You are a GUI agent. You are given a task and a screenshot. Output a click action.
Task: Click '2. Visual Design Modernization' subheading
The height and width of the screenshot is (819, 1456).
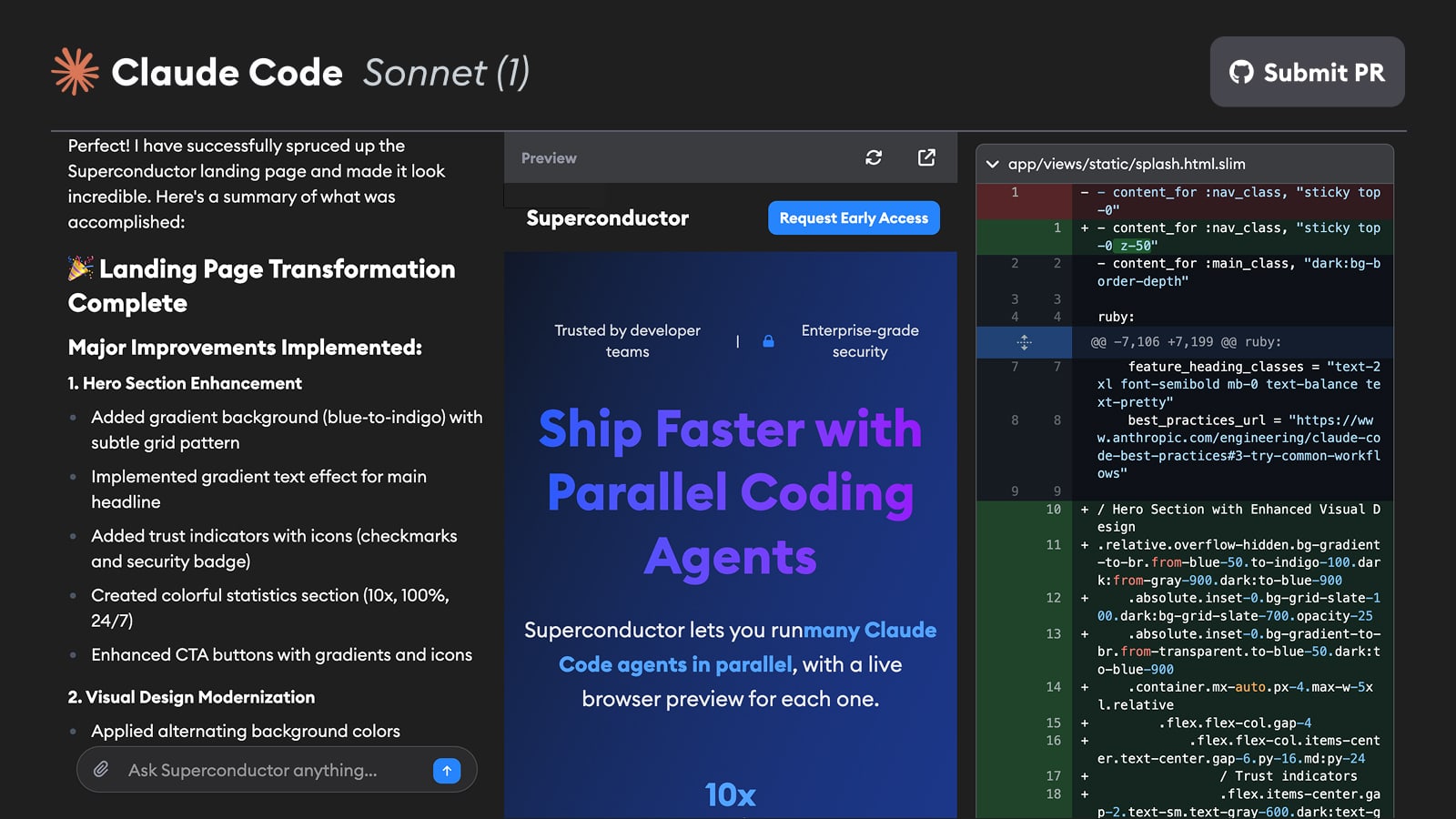click(x=191, y=698)
